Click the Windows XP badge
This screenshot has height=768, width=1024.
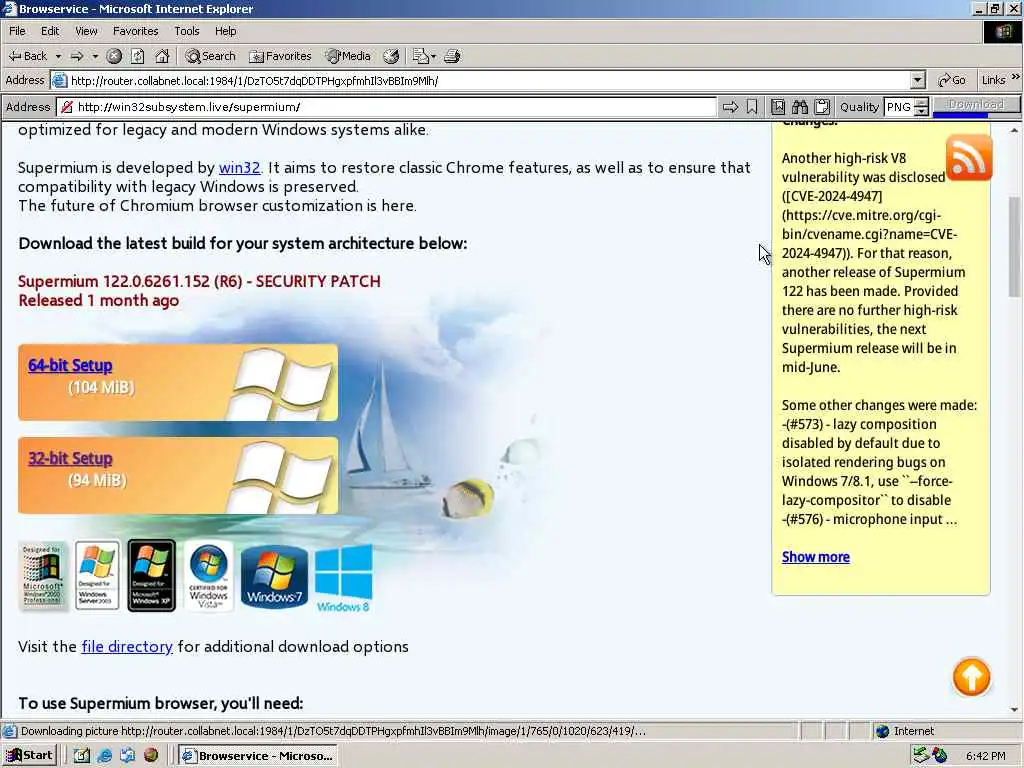[152, 575]
